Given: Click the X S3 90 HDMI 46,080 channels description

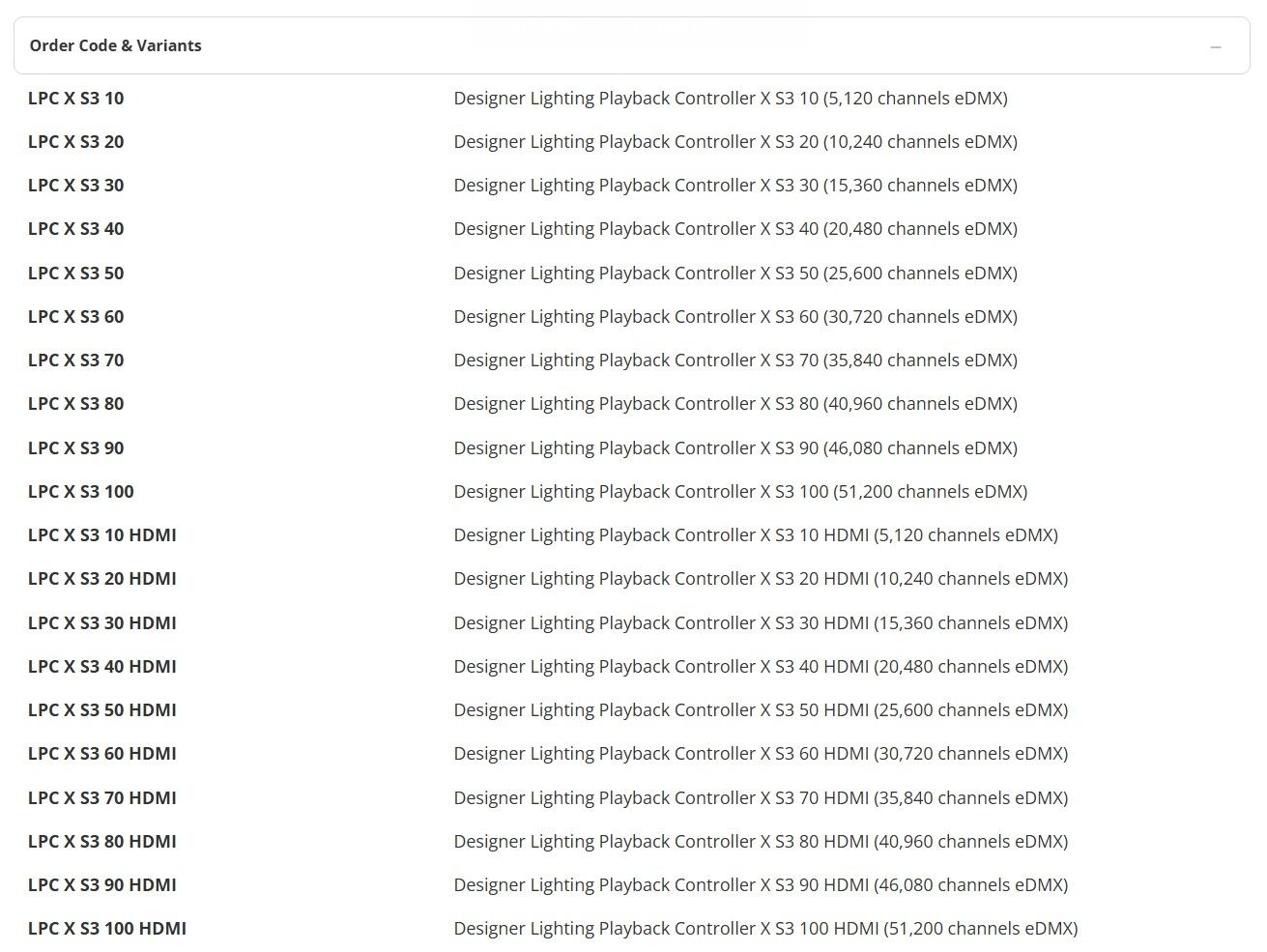Looking at the screenshot, I should [761, 885].
